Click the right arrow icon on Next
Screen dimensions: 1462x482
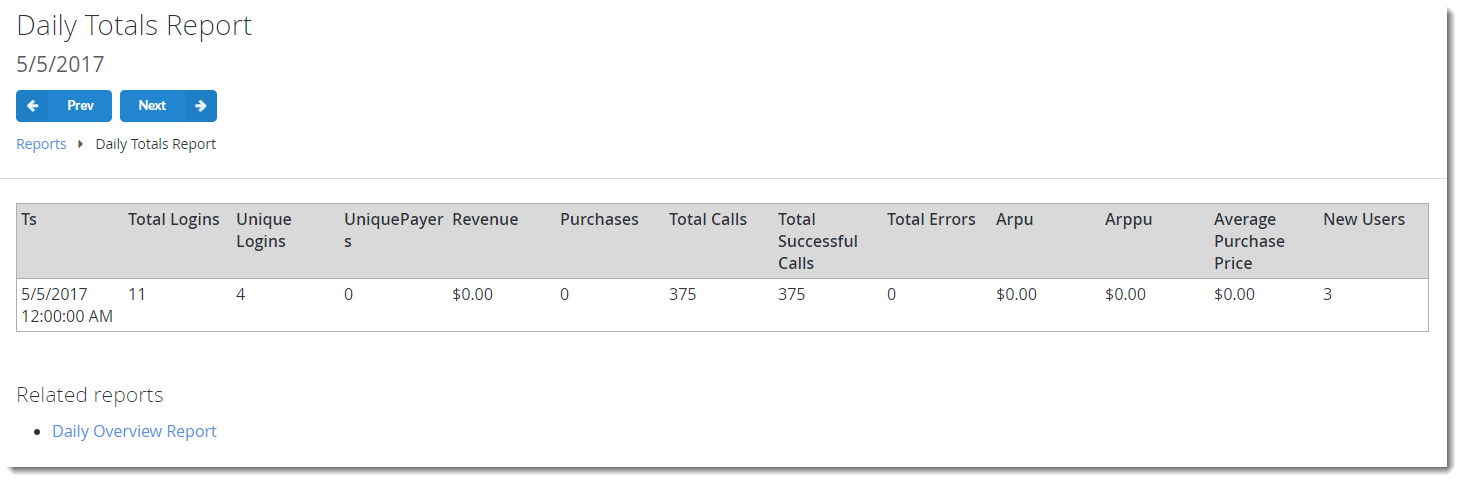point(201,106)
